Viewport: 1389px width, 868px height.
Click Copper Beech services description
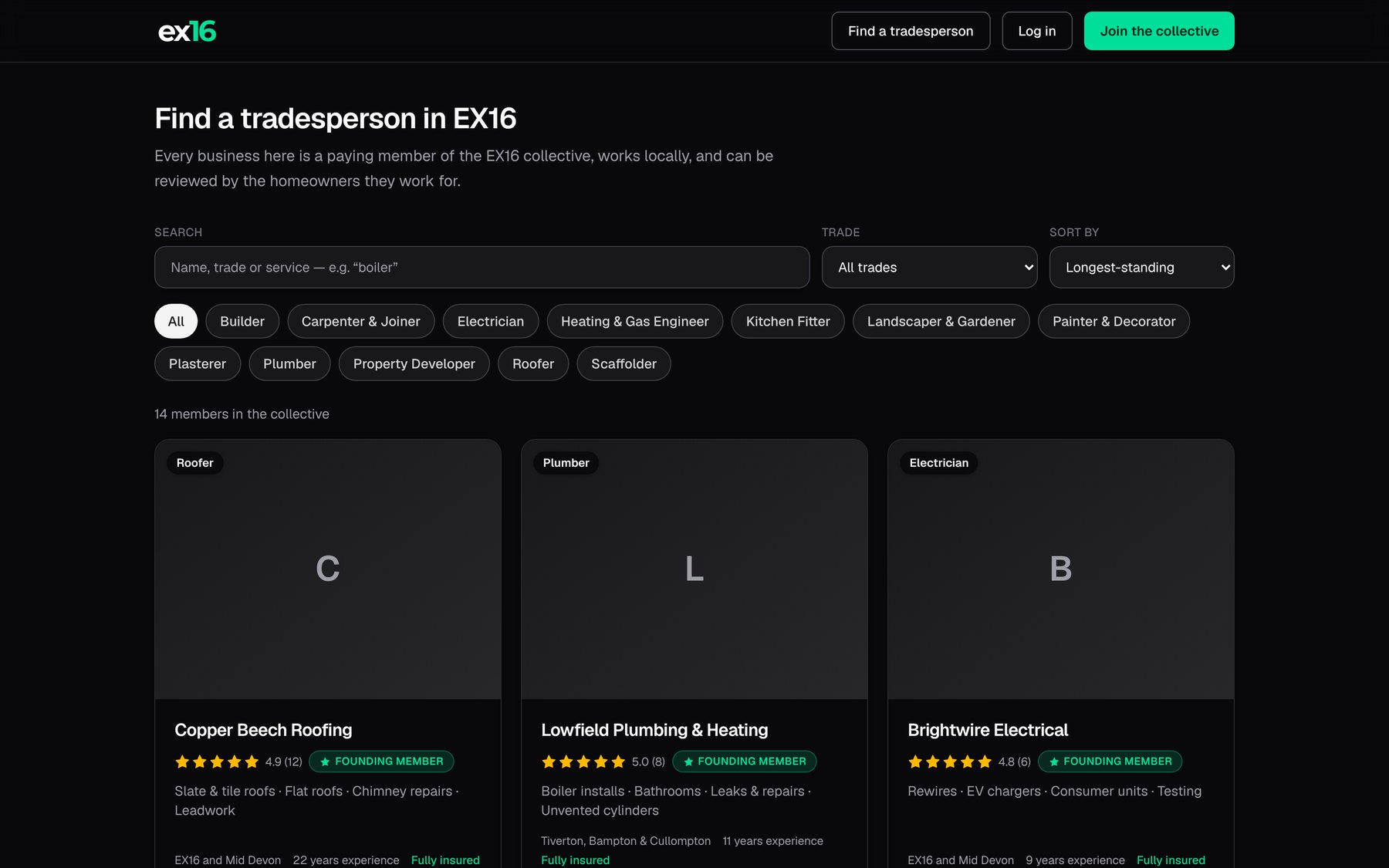[x=317, y=801]
